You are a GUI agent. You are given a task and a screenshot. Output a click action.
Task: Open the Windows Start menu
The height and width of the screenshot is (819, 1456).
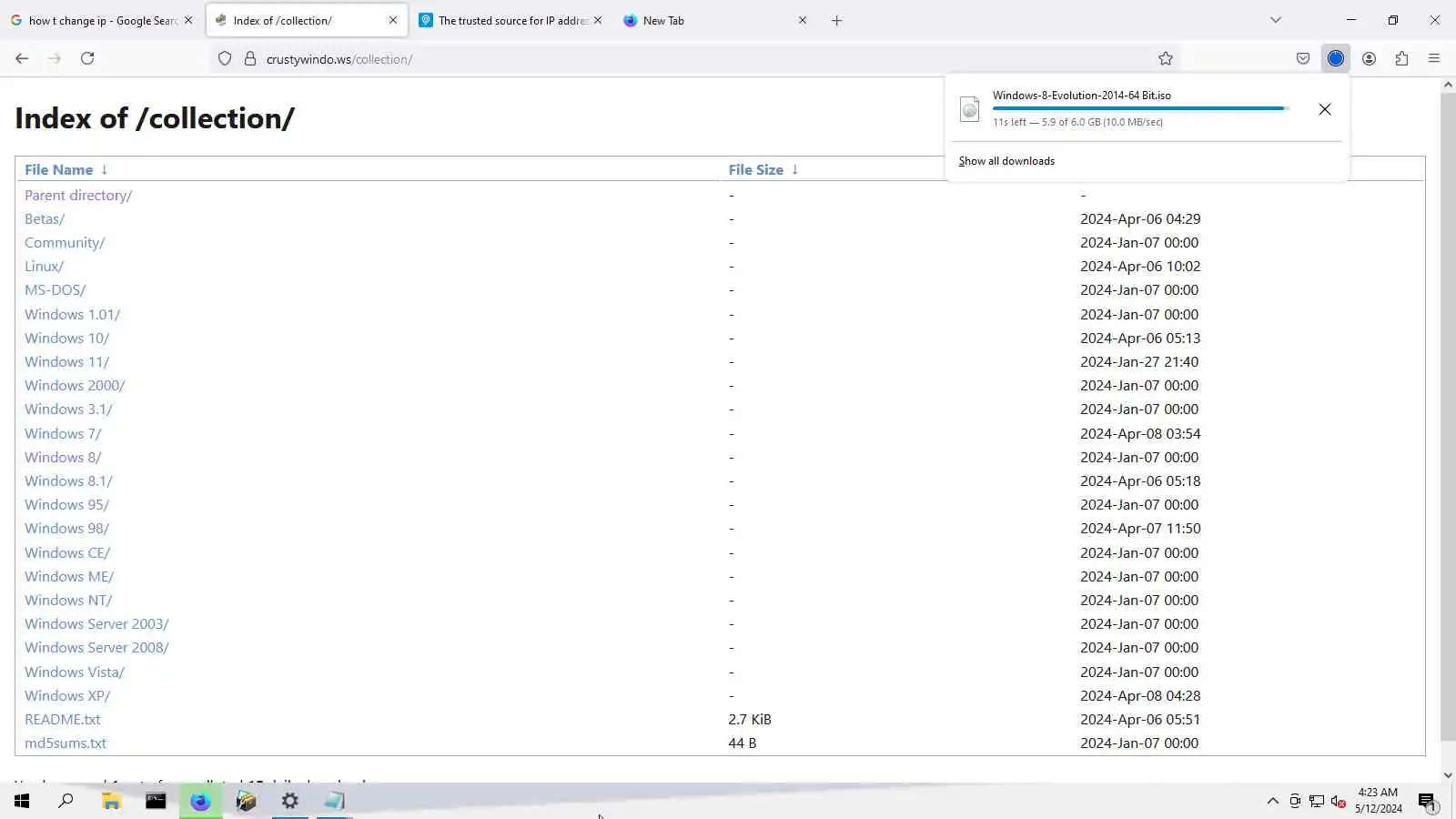point(22,801)
